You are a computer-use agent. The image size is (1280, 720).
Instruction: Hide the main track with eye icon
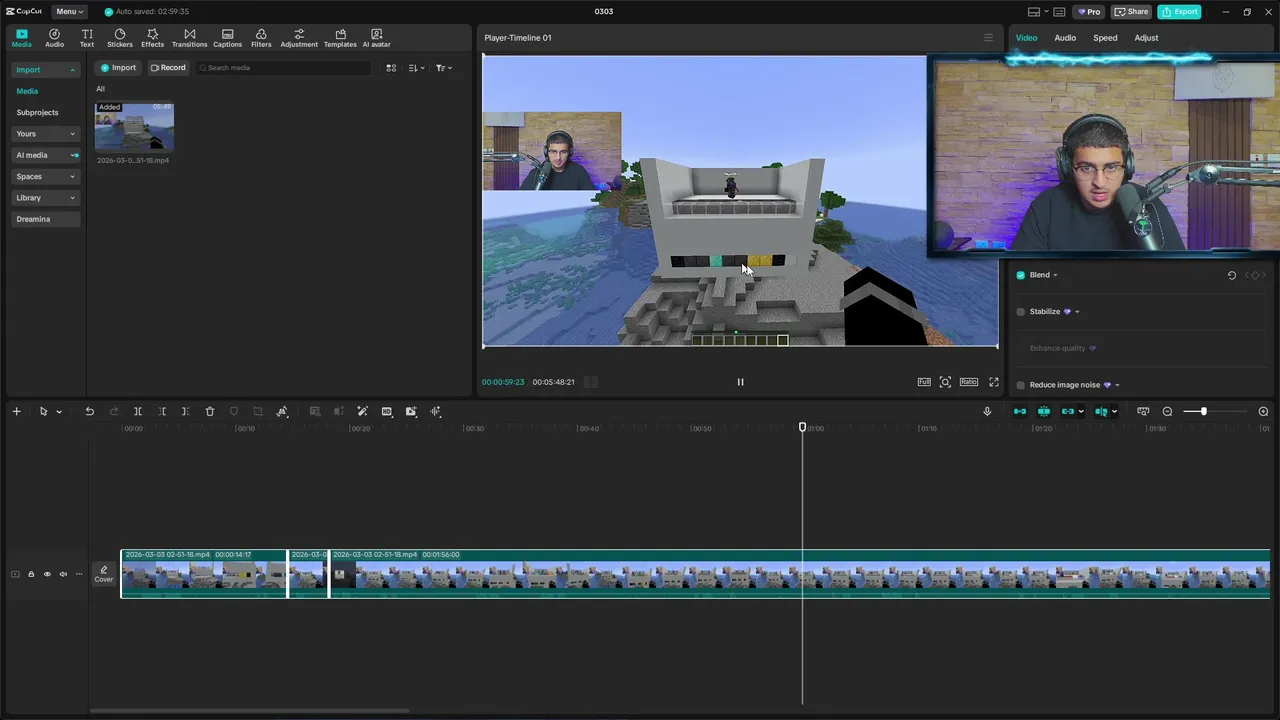[x=47, y=574]
